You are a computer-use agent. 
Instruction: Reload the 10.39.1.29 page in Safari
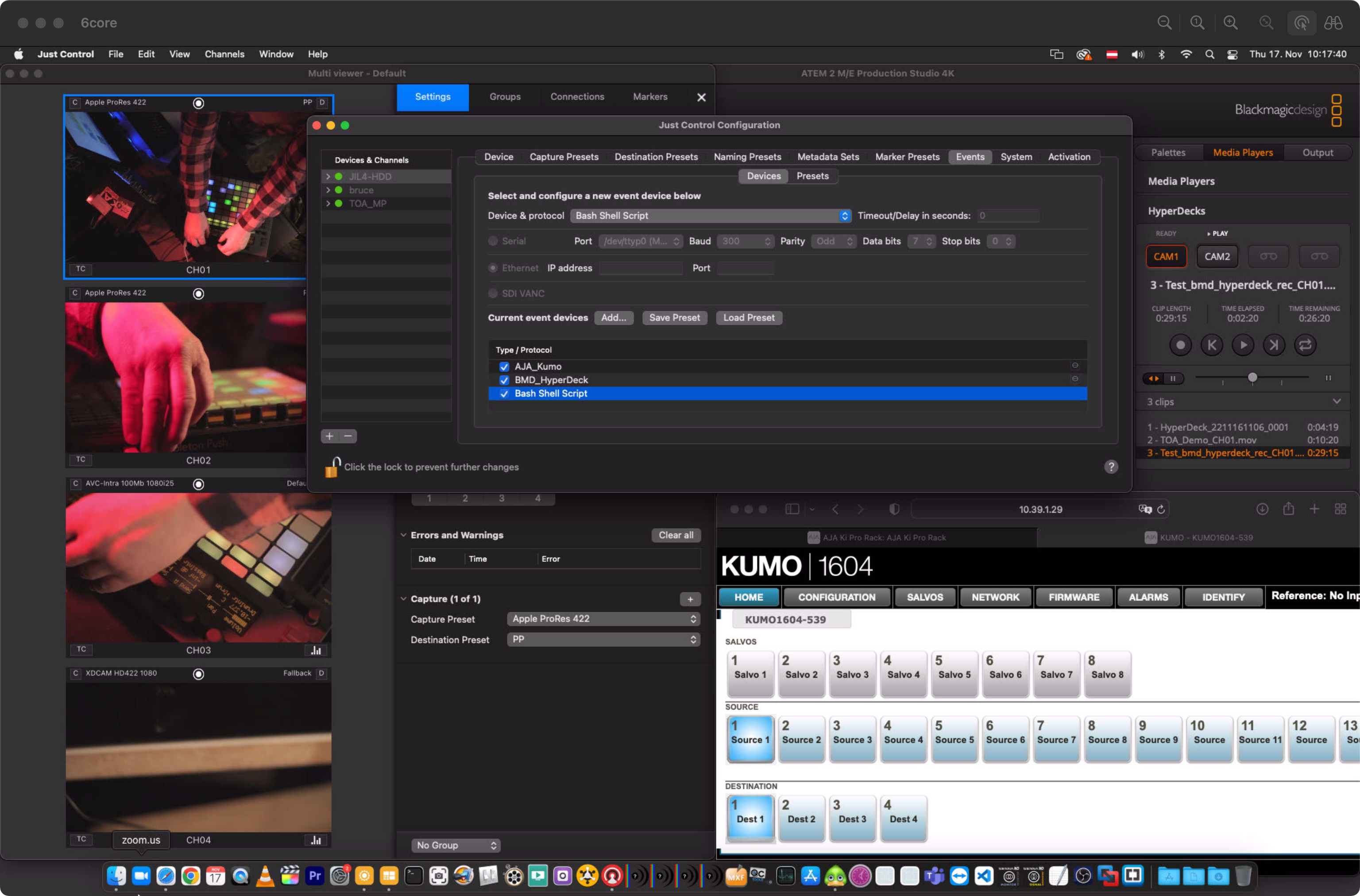[x=1161, y=510]
